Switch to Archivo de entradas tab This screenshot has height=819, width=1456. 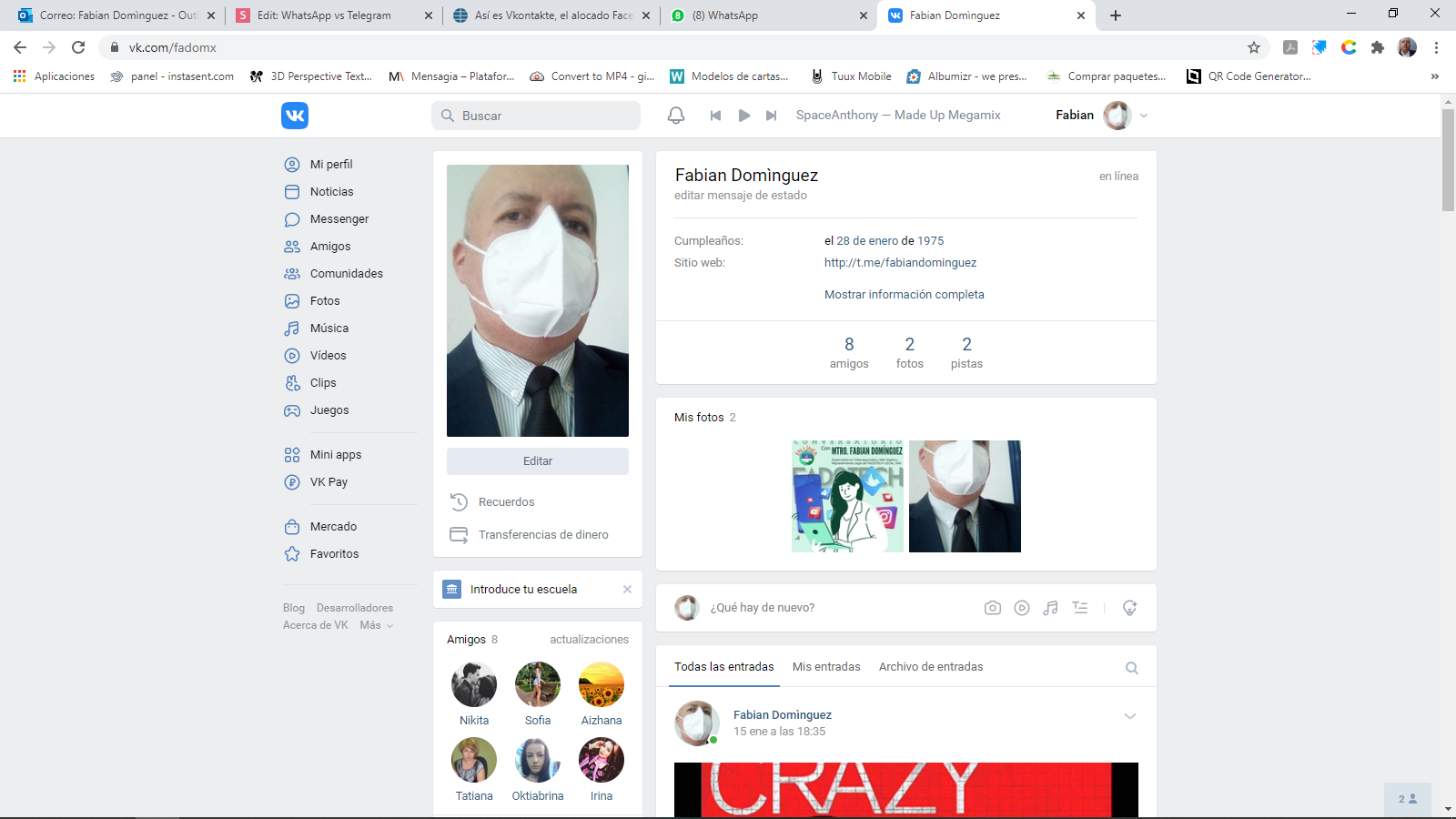pos(931,667)
